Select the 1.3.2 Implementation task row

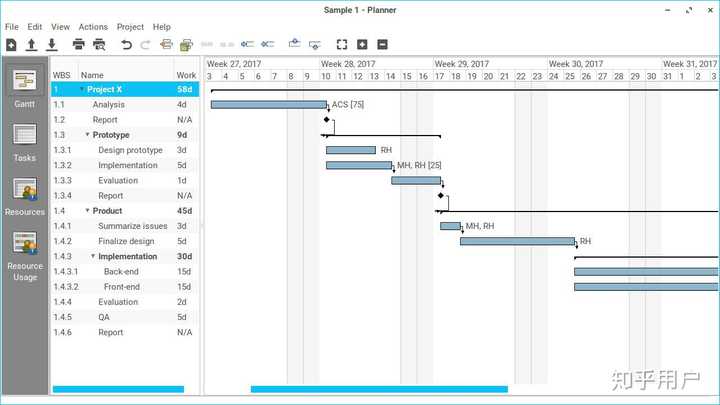tap(125, 165)
